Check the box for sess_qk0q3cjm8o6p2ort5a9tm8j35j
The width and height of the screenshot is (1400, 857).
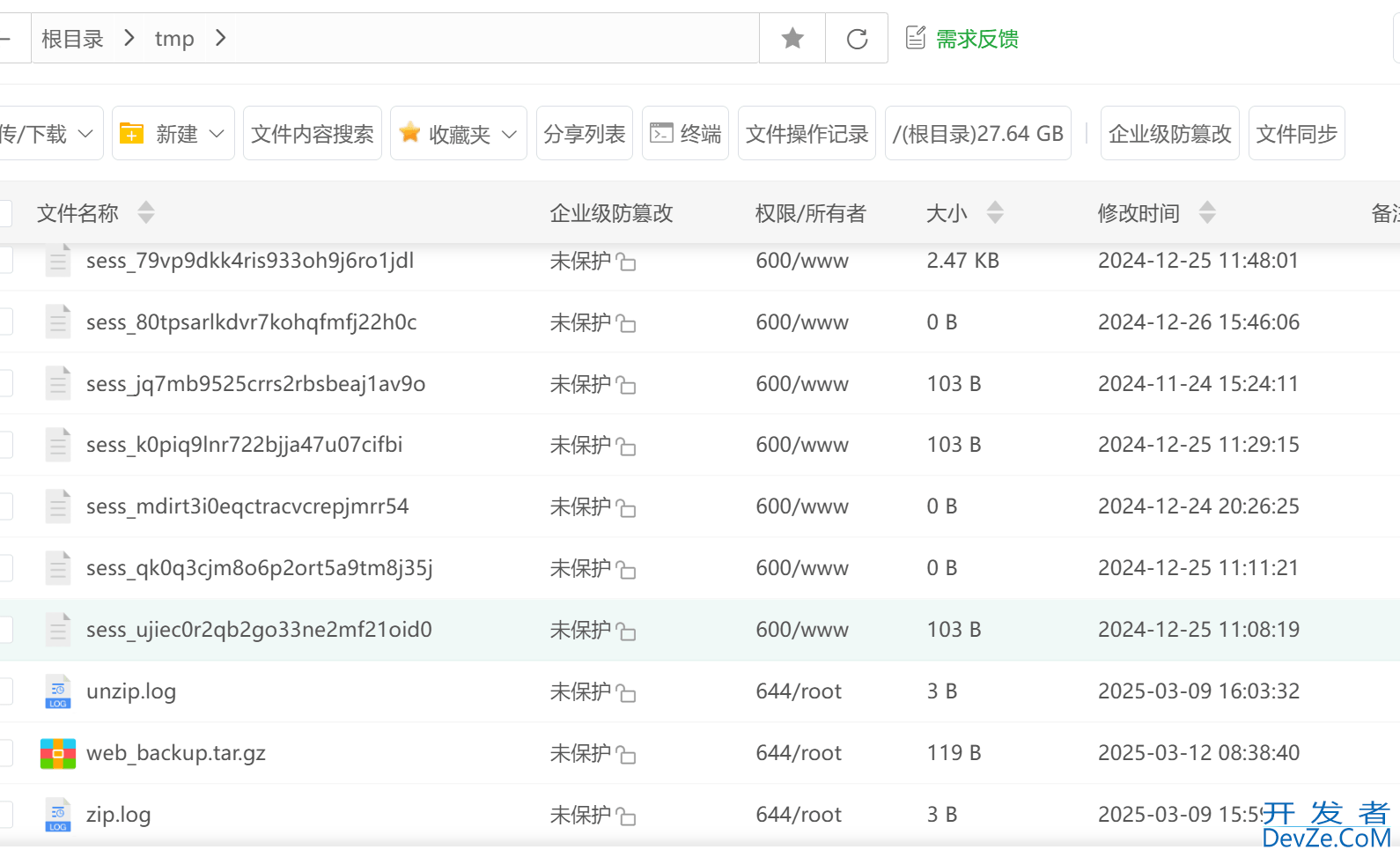[x=4, y=567]
